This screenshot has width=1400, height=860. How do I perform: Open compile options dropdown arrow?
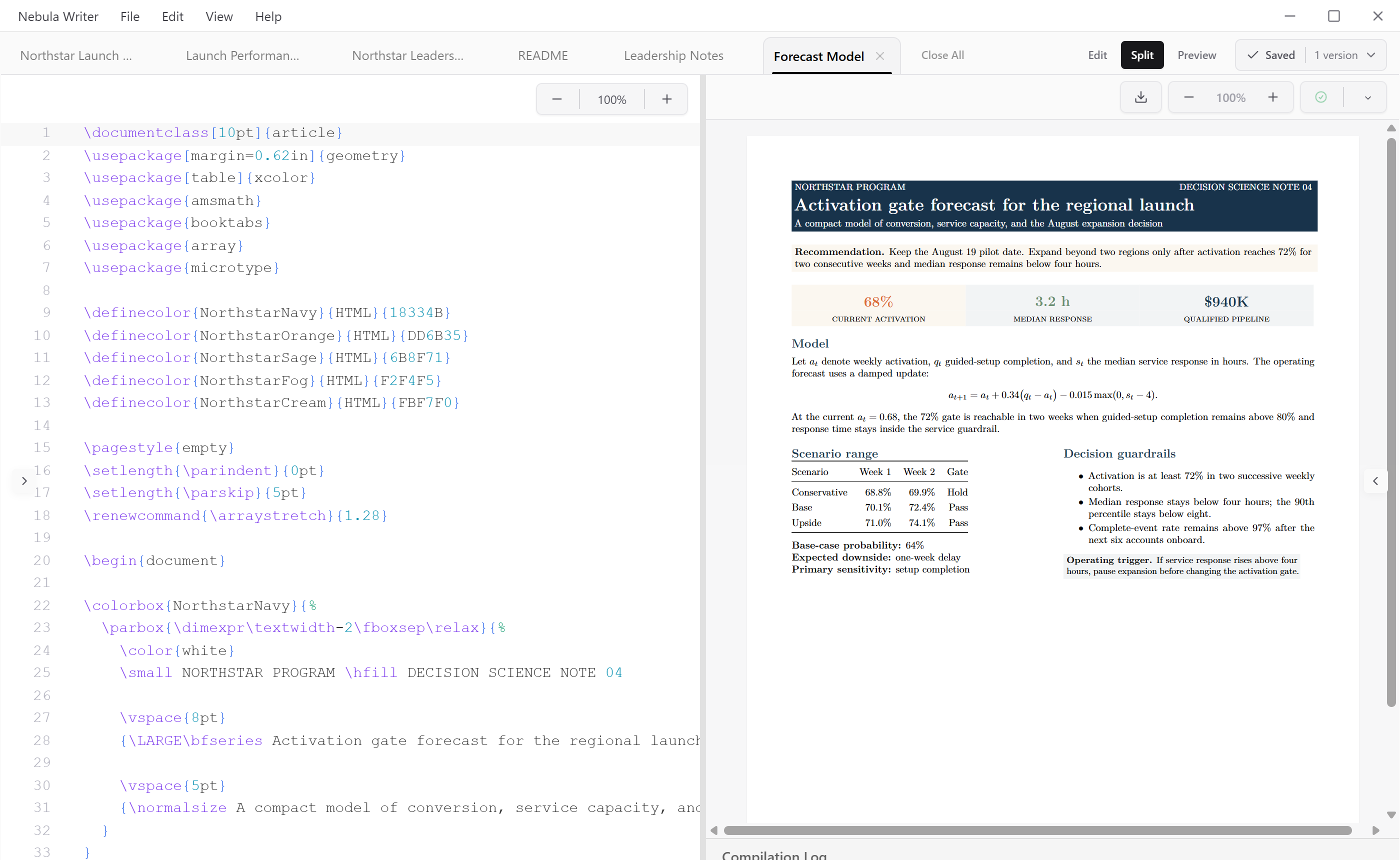[x=1367, y=98]
